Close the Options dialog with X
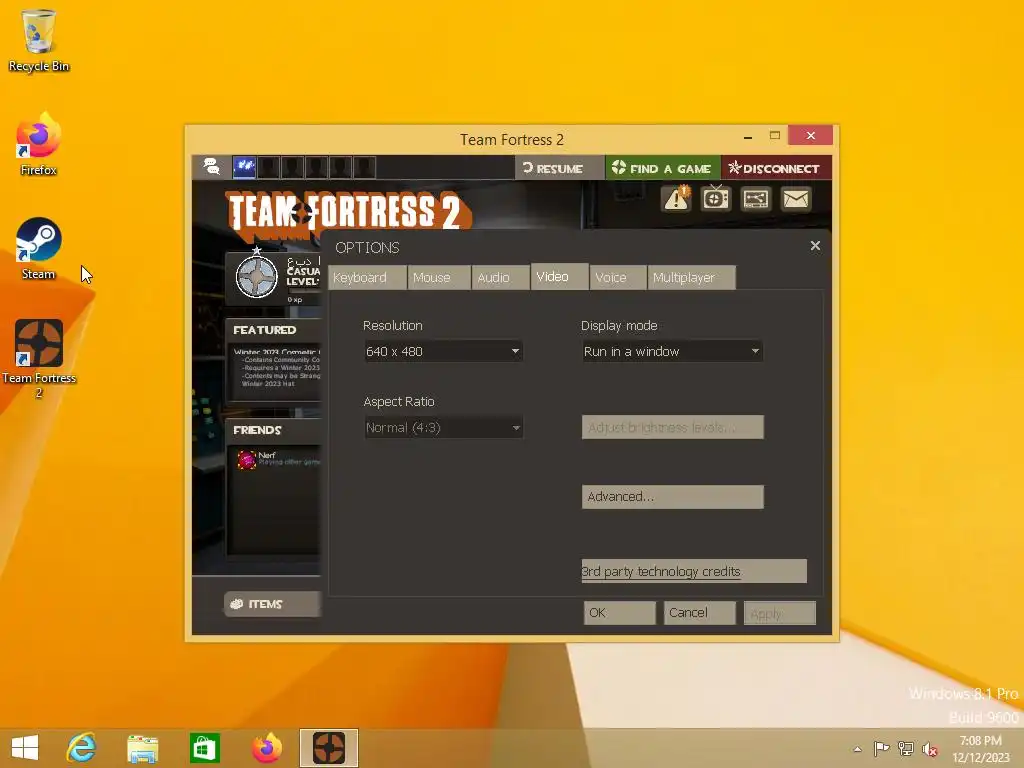This screenshot has height=768, width=1024. (815, 246)
